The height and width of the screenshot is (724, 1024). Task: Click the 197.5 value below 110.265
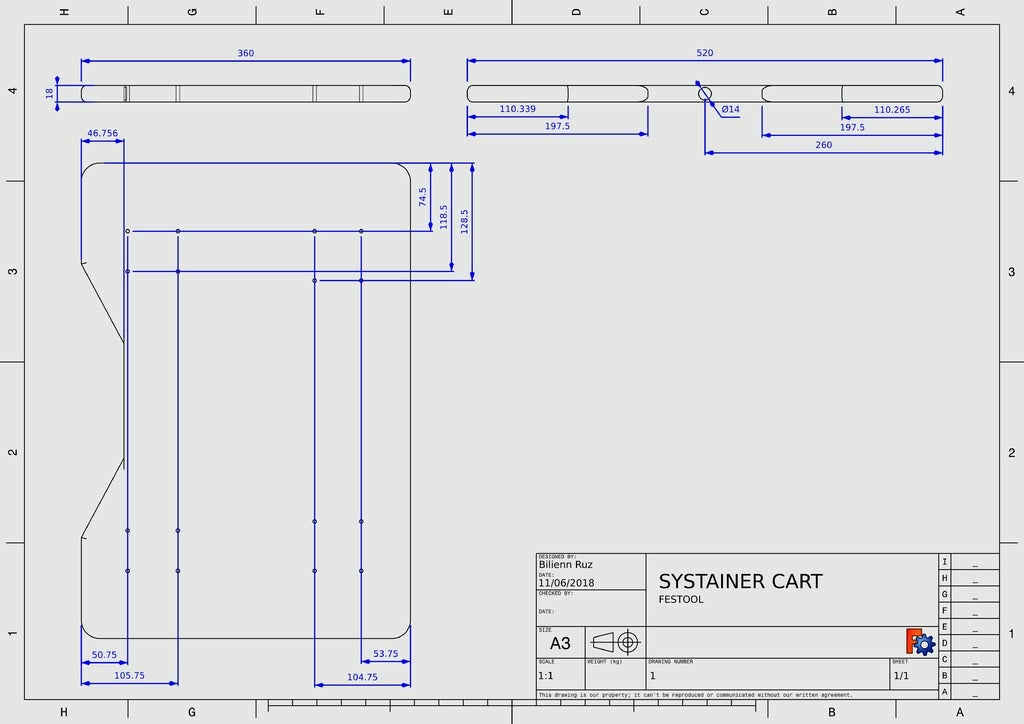(x=852, y=127)
